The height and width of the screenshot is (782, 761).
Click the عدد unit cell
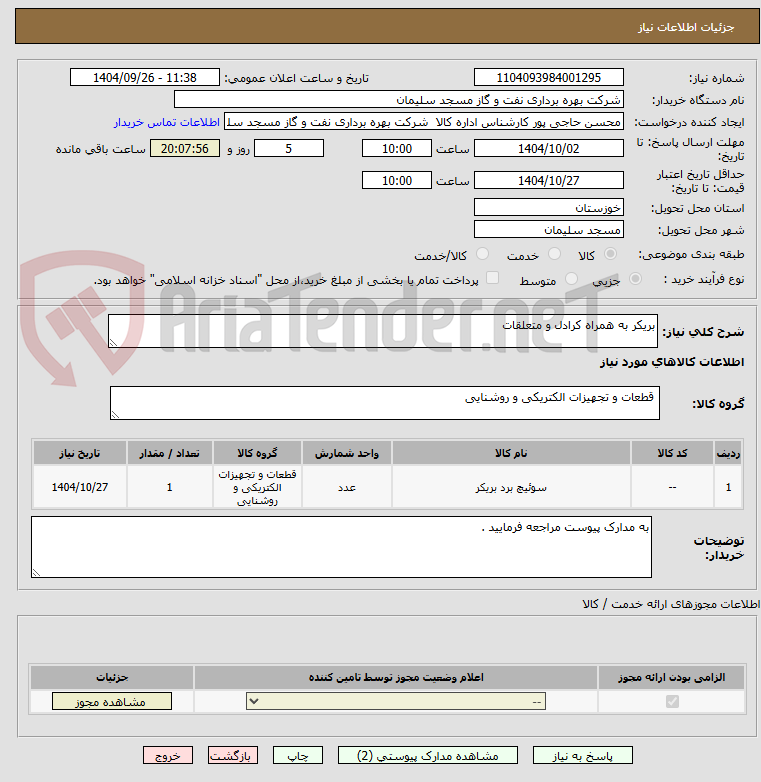347,487
